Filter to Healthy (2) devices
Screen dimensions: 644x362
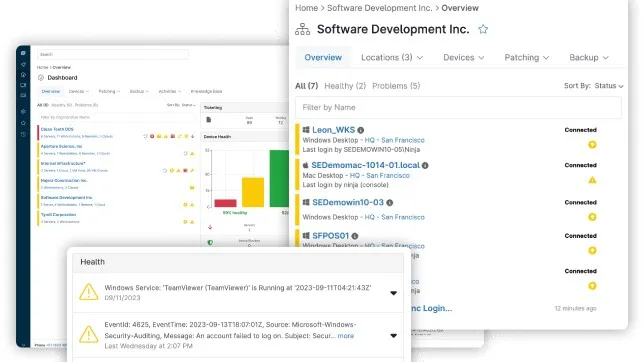pyautogui.click(x=345, y=86)
